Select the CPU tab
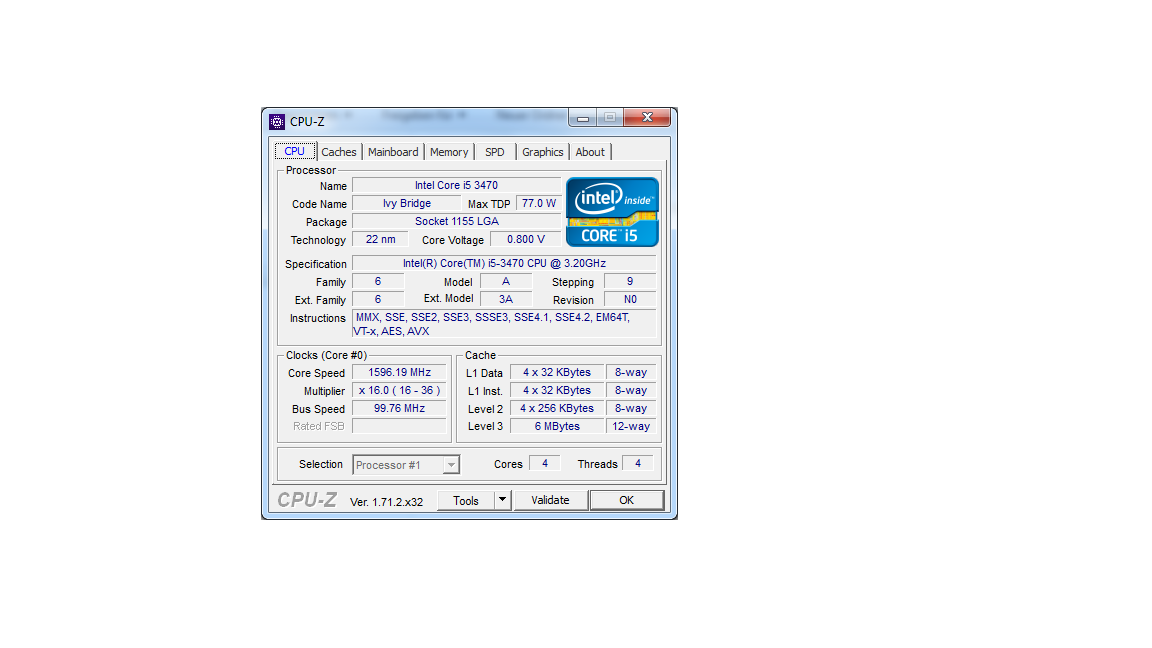 [295, 151]
